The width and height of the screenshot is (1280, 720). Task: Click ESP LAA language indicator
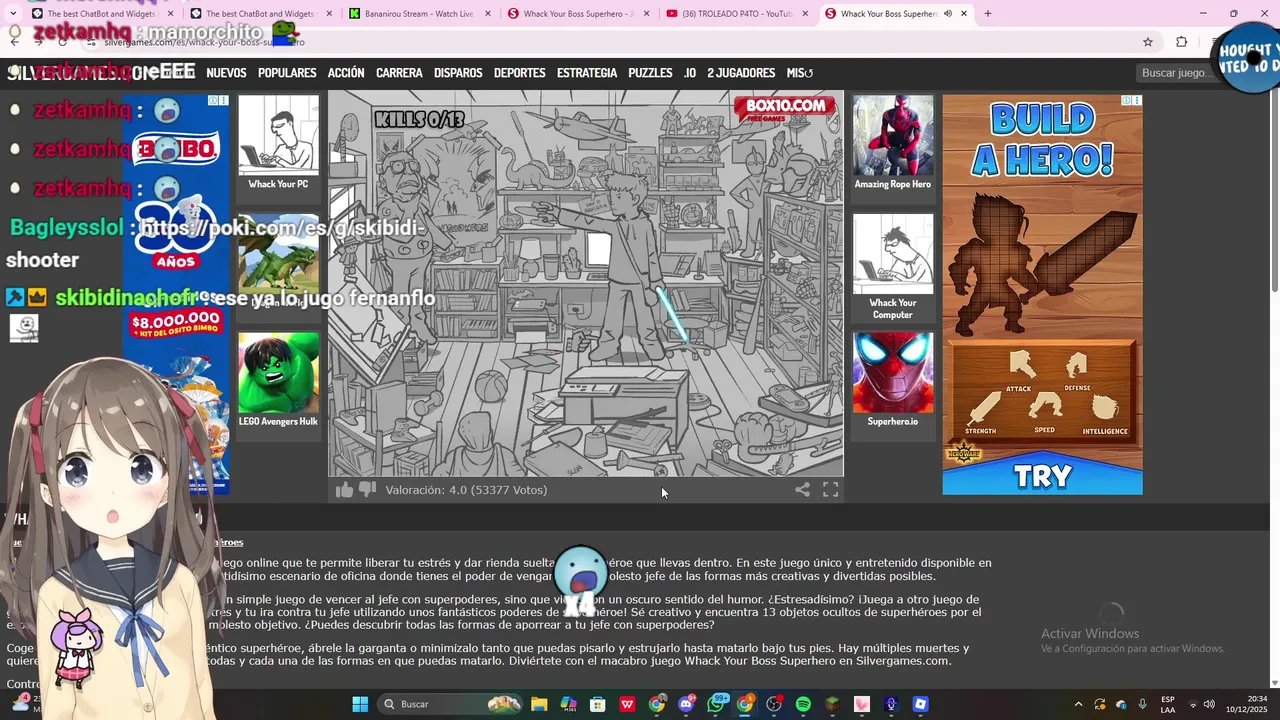click(x=1168, y=704)
